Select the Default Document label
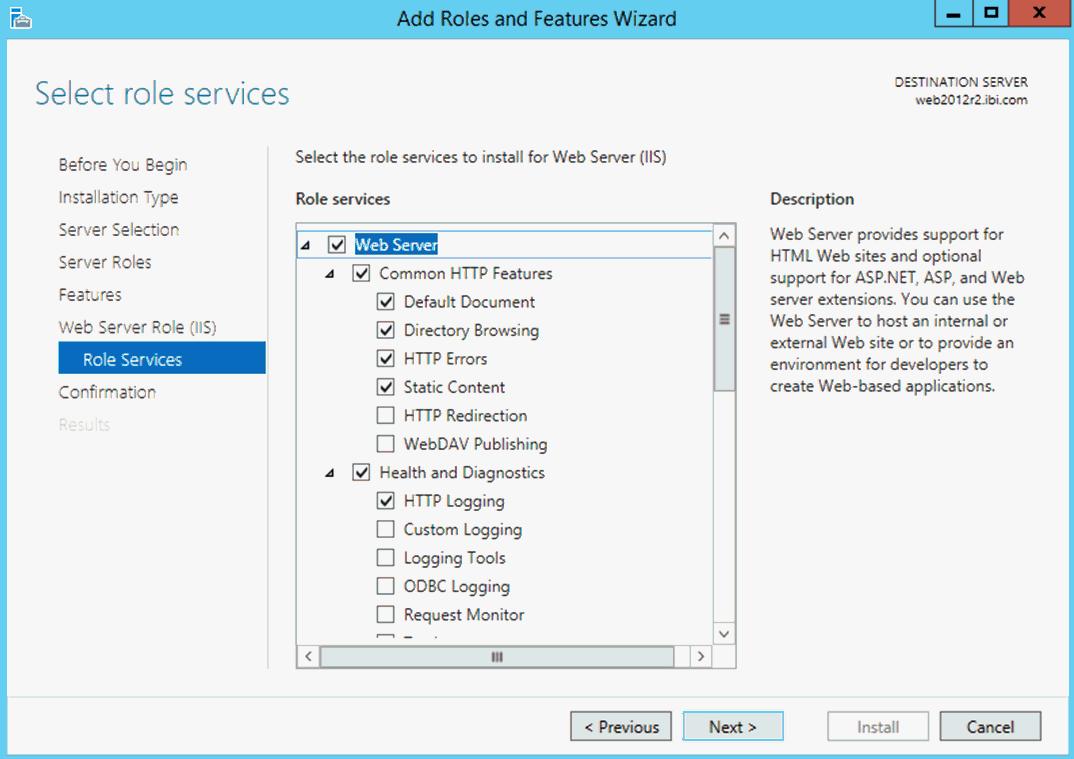Viewport: 1074px width, 759px height. pos(469,302)
